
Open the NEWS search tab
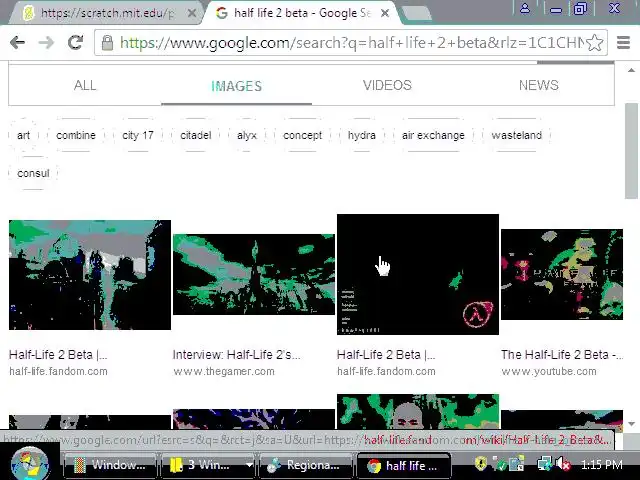[x=538, y=85]
